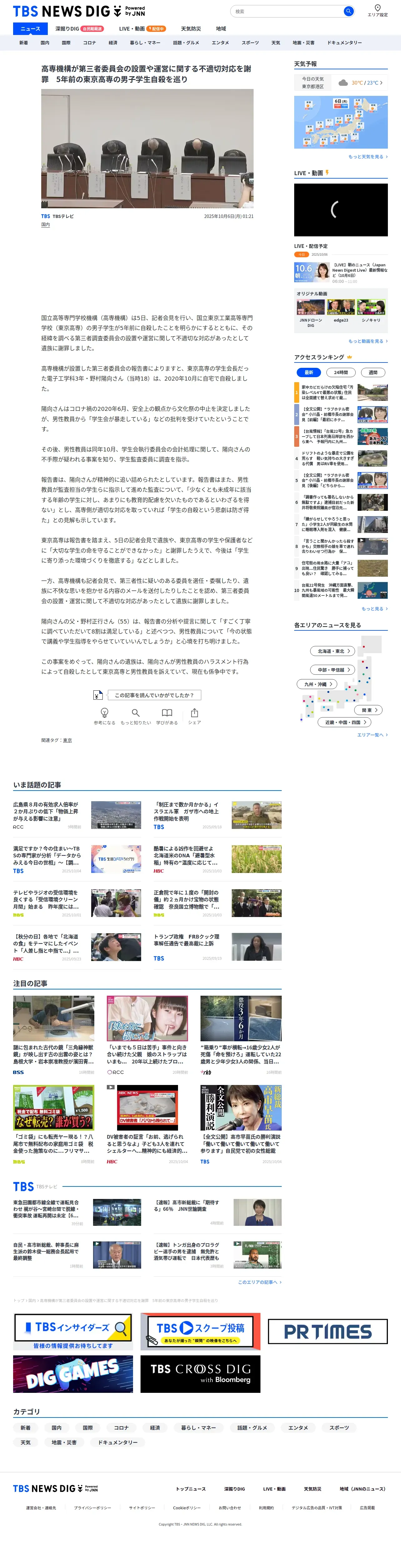
Task: Click the エンタメ category chip near footer
Action: [298, 1427]
